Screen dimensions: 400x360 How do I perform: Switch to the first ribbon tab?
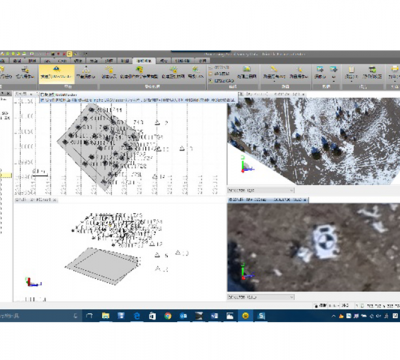[x=4, y=61]
